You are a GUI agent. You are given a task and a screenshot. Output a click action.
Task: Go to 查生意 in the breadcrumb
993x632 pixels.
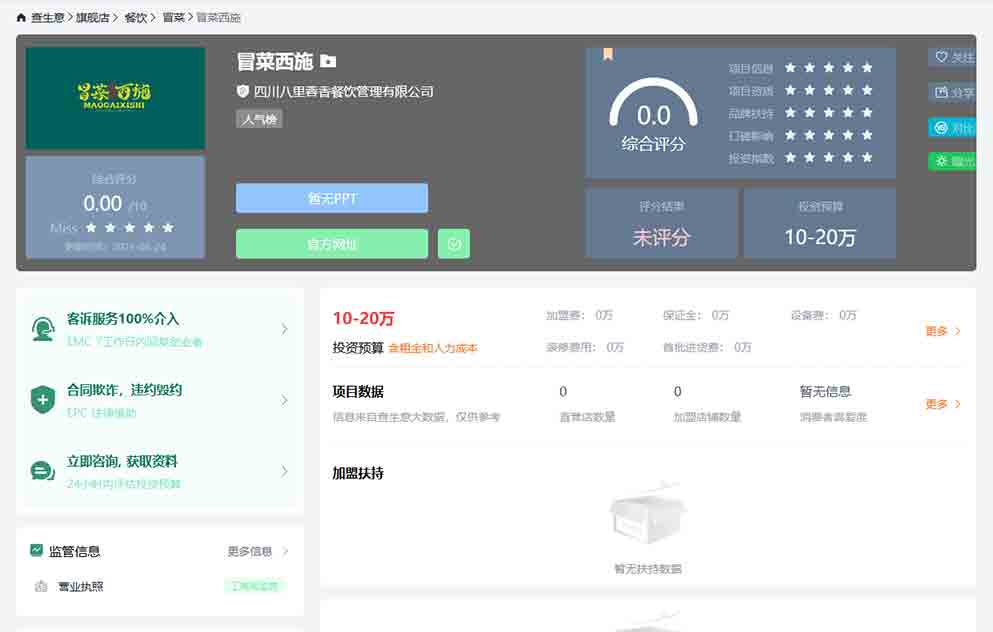pyautogui.click(x=48, y=18)
